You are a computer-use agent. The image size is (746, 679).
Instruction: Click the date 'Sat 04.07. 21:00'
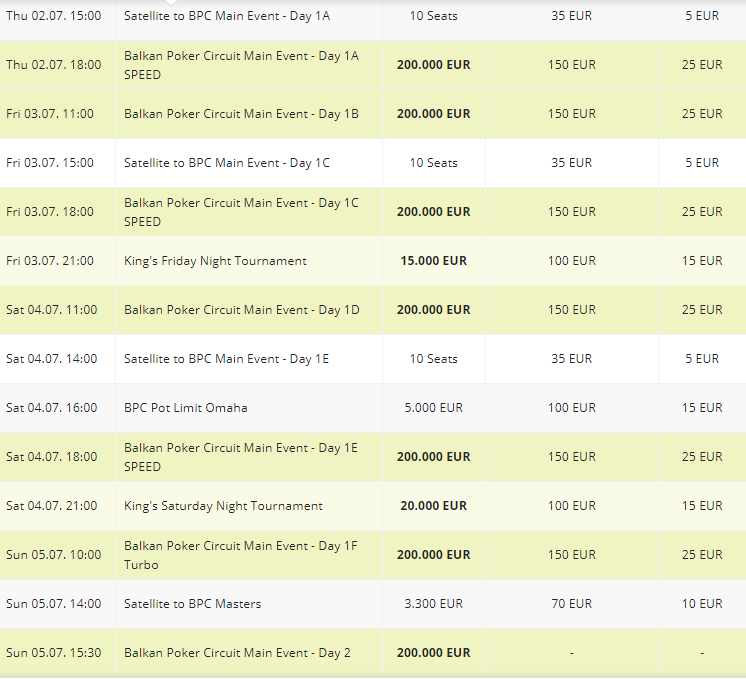click(52, 506)
